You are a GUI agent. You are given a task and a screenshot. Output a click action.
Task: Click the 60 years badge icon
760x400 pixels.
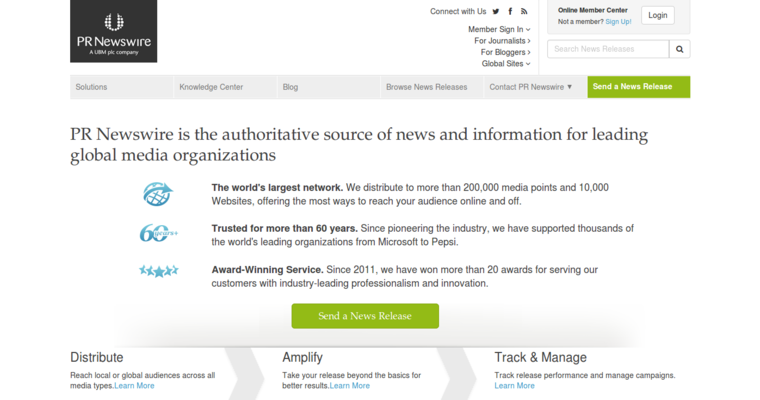(x=158, y=233)
